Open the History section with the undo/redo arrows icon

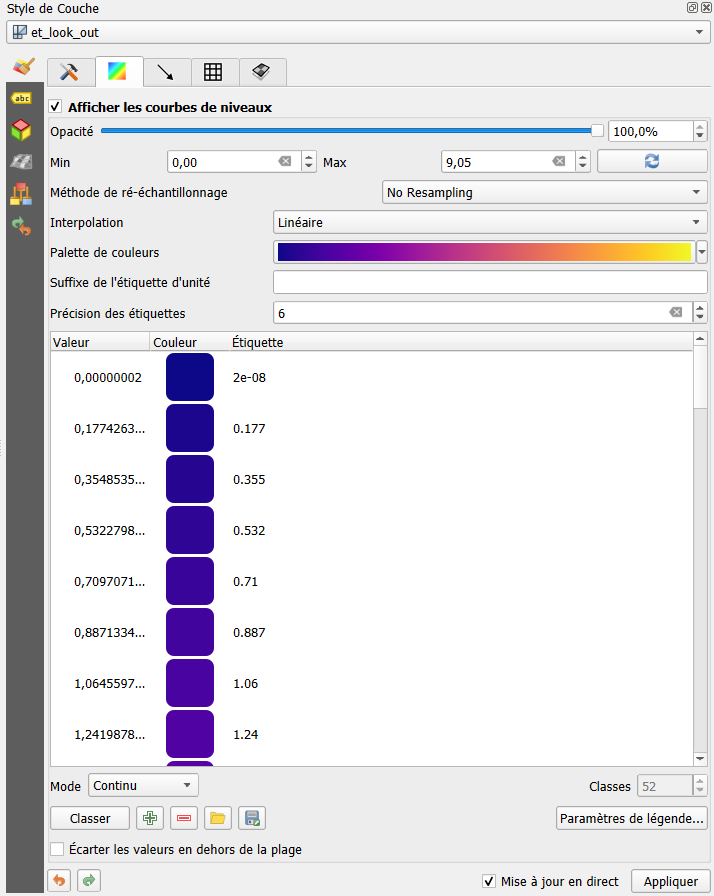click(21, 226)
